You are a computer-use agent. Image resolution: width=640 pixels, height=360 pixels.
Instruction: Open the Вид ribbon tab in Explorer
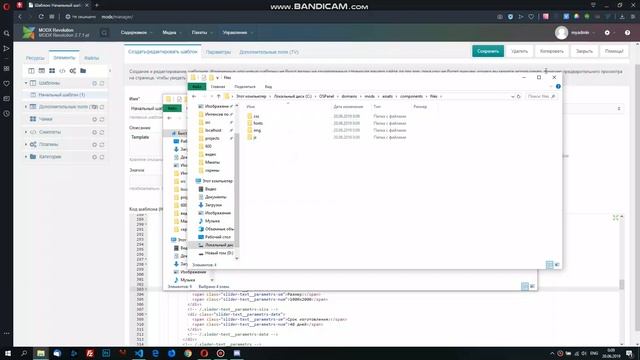point(268,87)
